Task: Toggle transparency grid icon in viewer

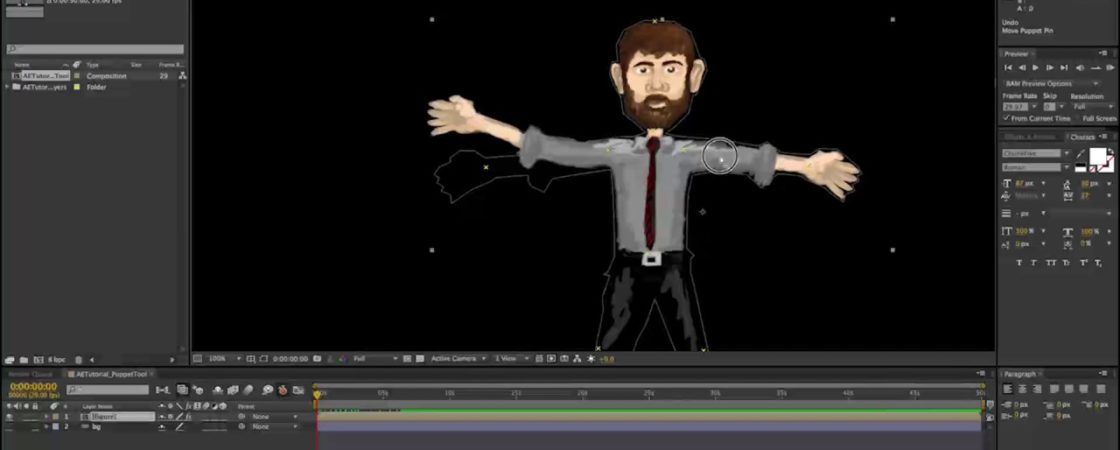Action: (420, 359)
